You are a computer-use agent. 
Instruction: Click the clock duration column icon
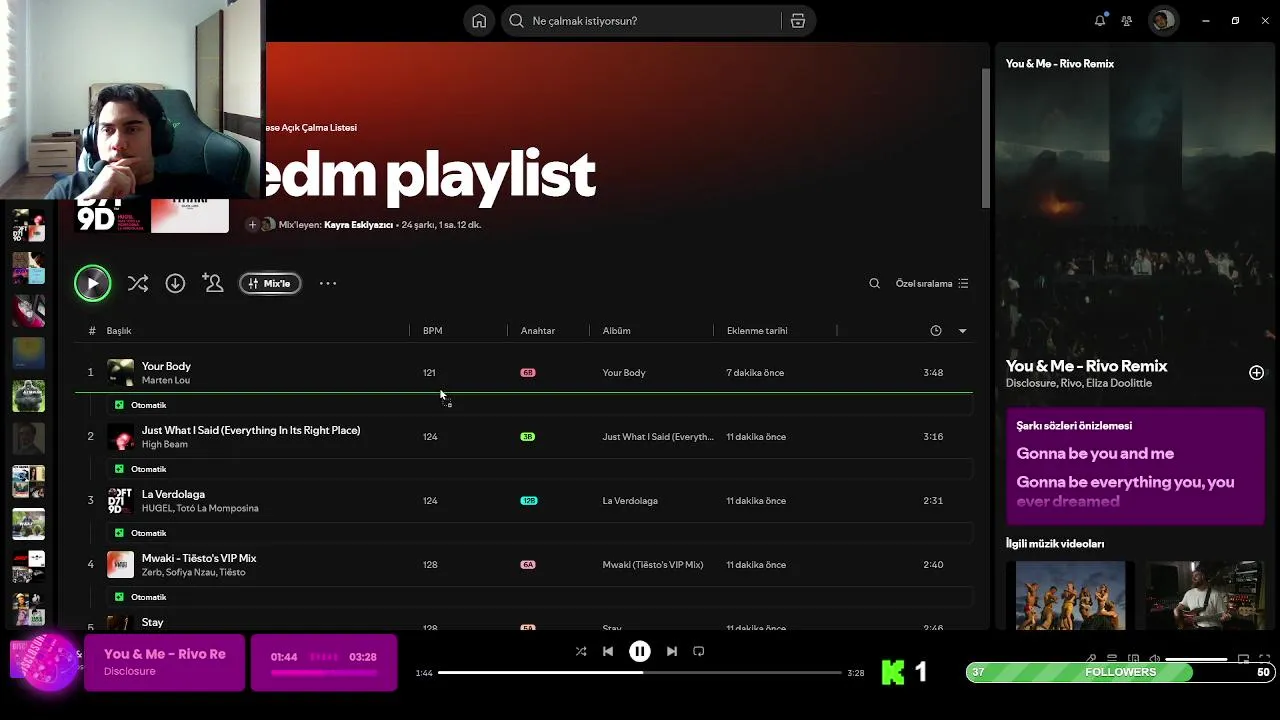936,331
